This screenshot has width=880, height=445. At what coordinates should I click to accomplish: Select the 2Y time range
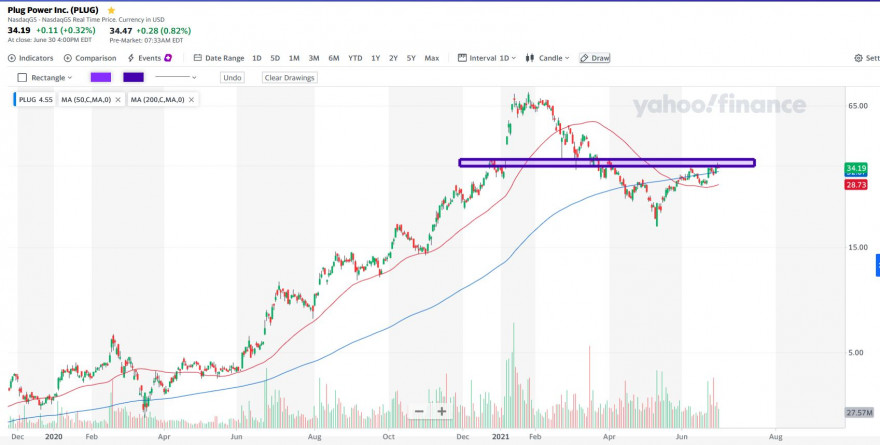[393, 58]
